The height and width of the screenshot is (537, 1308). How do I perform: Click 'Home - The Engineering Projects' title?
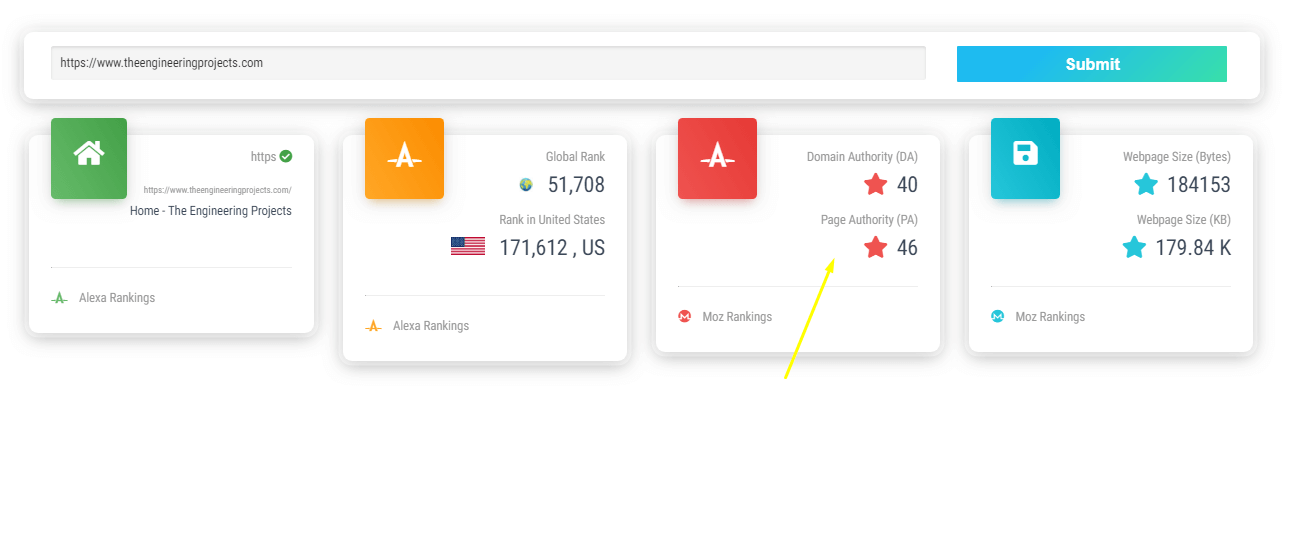click(x=211, y=211)
